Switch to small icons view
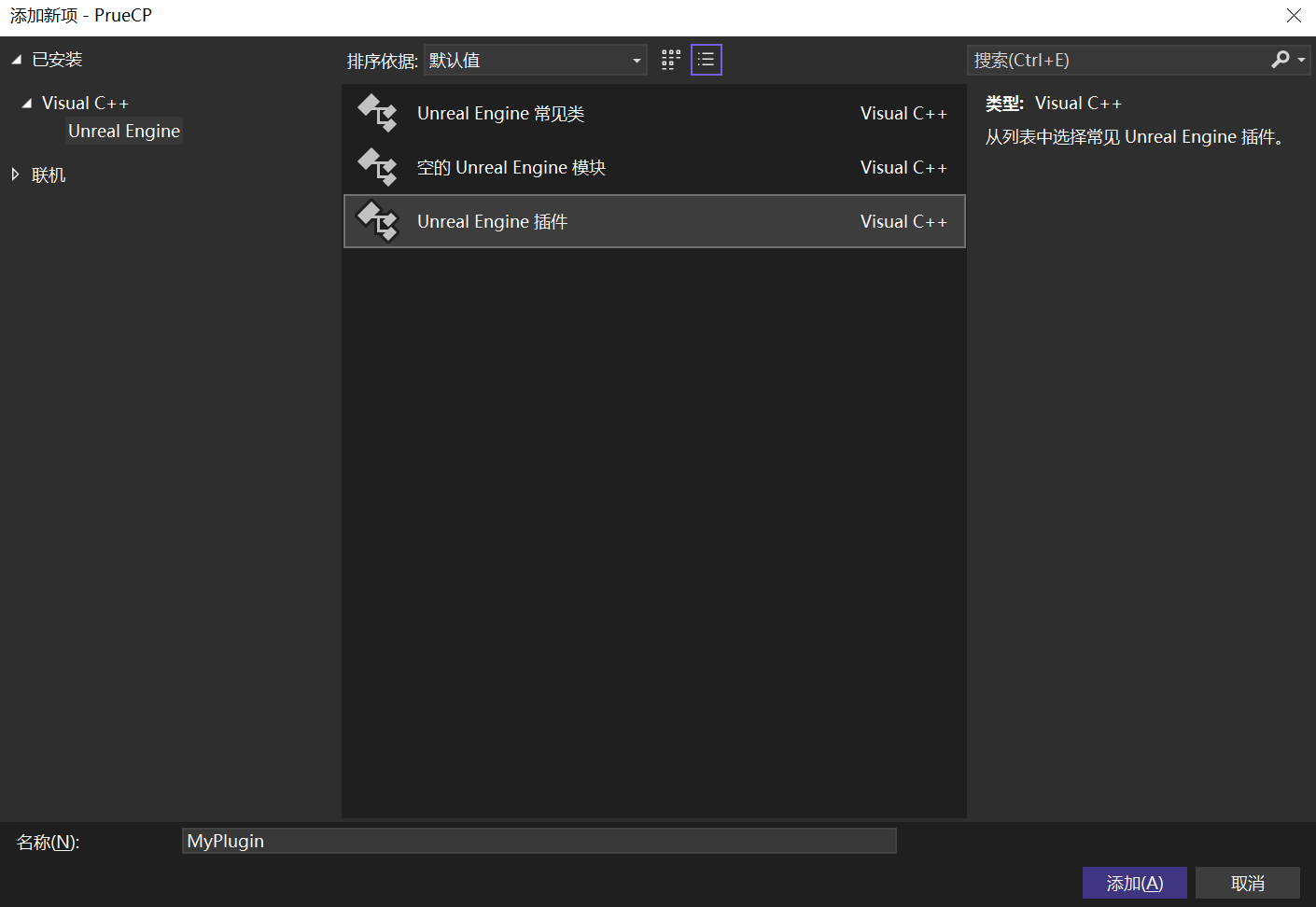 coord(671,60)
